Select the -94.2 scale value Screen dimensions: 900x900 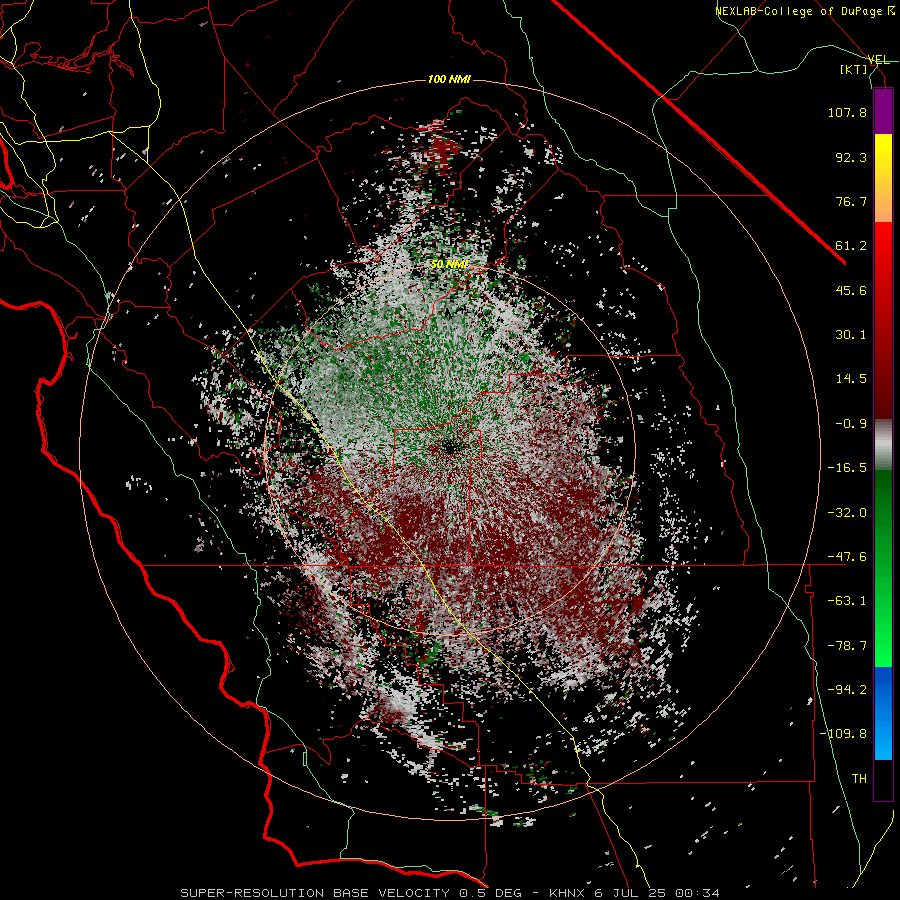847,690
